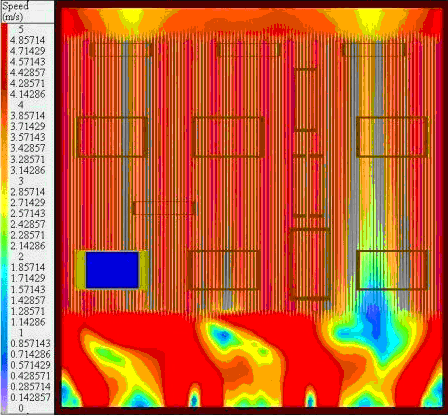This screenshot has height=416, width=448.
Task: Click the legend value 4.57143
Action: [28, 62]
